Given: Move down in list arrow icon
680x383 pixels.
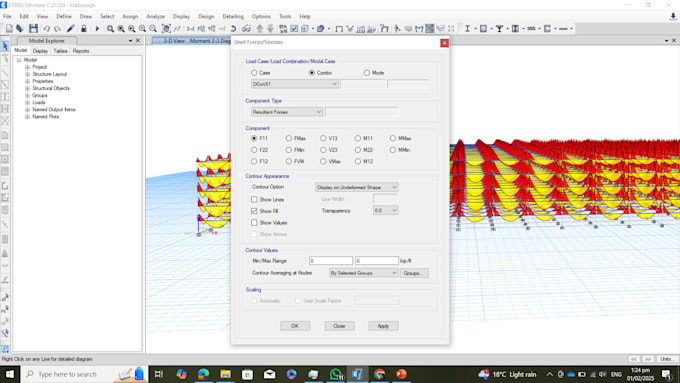Looking at the screenshot, I should [x=270, y=29].
